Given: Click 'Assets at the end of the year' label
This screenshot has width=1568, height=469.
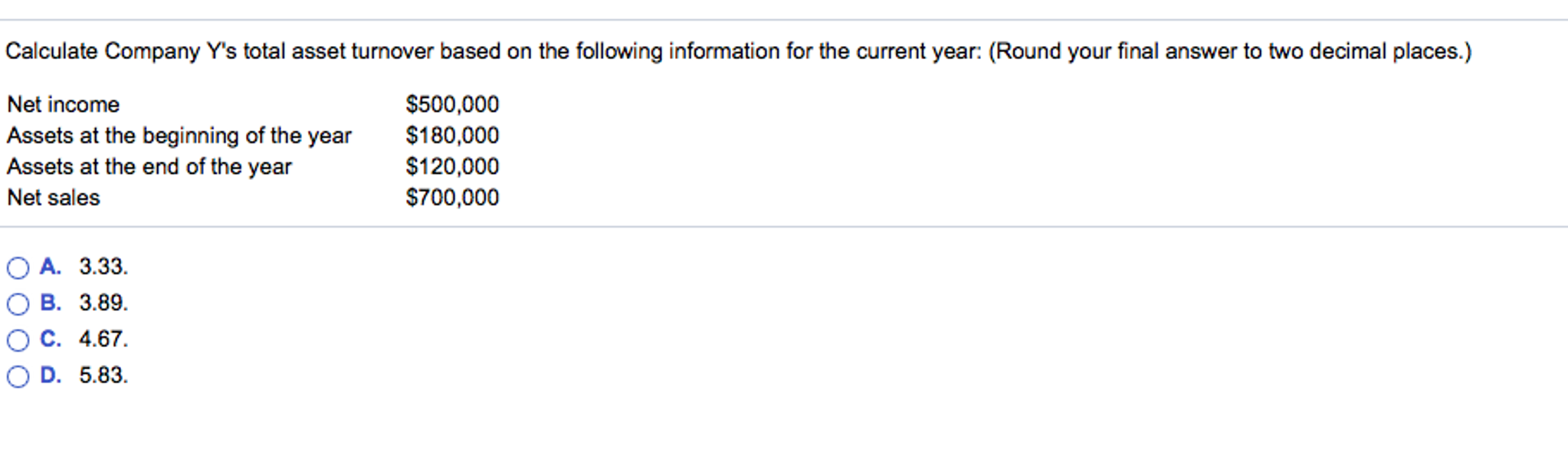Looking at the screenshot, I should point(149,167).
